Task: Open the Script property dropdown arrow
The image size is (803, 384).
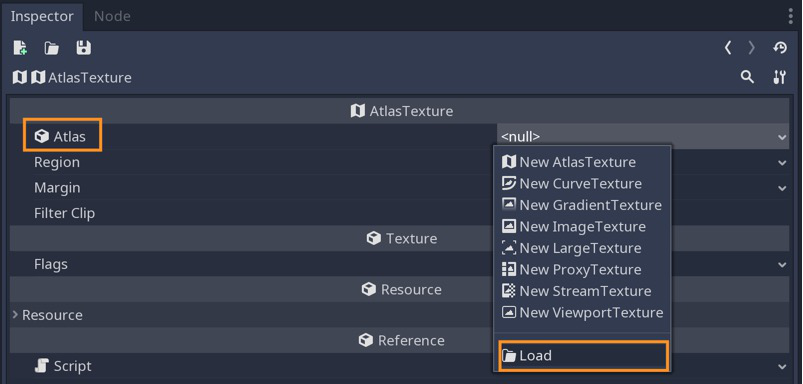Action: [x=782, y=367]
